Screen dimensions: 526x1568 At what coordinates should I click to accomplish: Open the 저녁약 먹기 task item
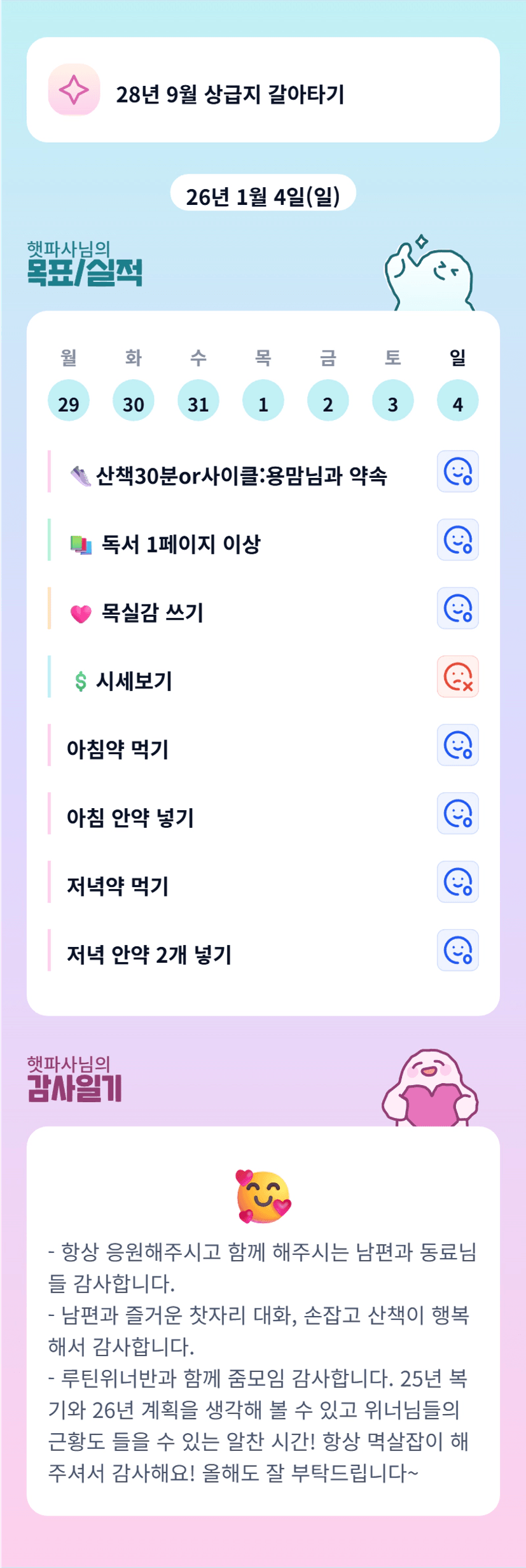118,886
